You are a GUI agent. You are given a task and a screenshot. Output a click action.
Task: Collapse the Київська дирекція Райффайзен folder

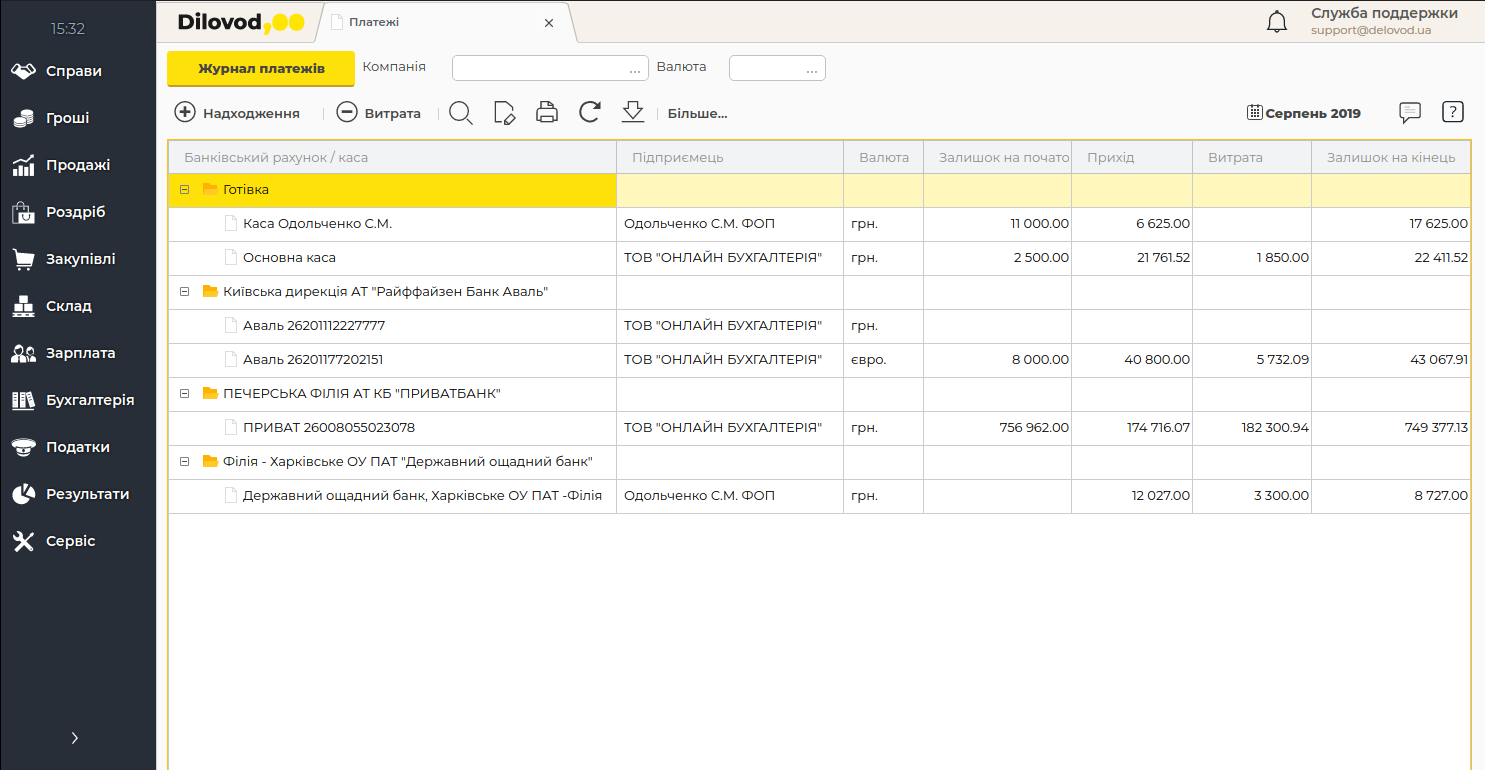pos(184,291)
